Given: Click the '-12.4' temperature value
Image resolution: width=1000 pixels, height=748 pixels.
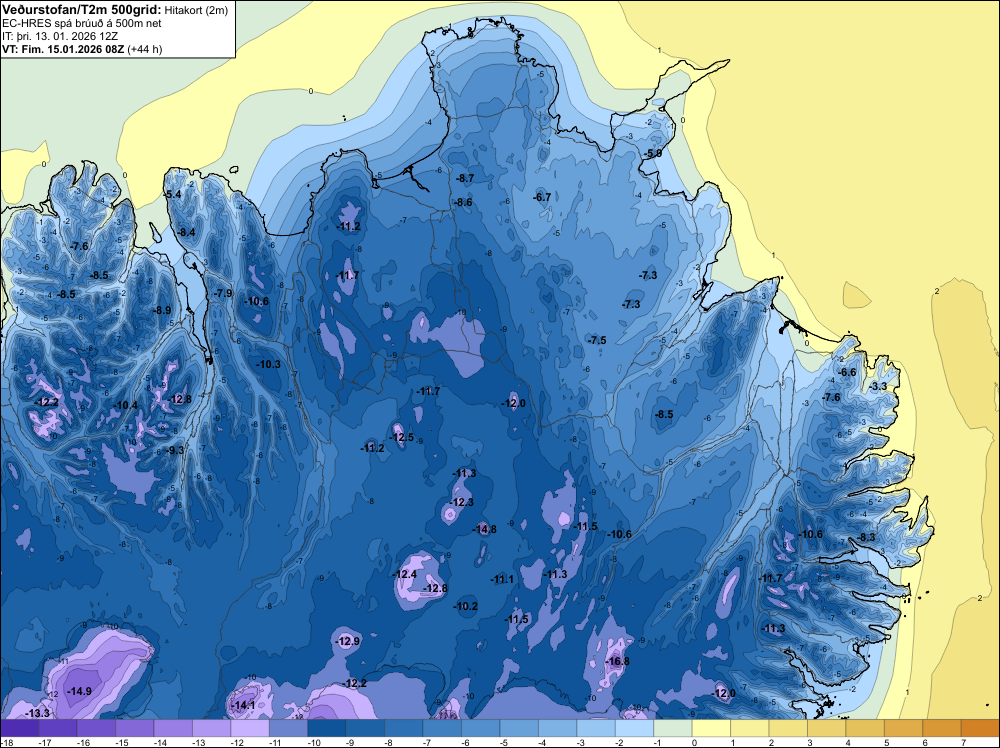Looking at the screenshot, I should click(405, 575).
